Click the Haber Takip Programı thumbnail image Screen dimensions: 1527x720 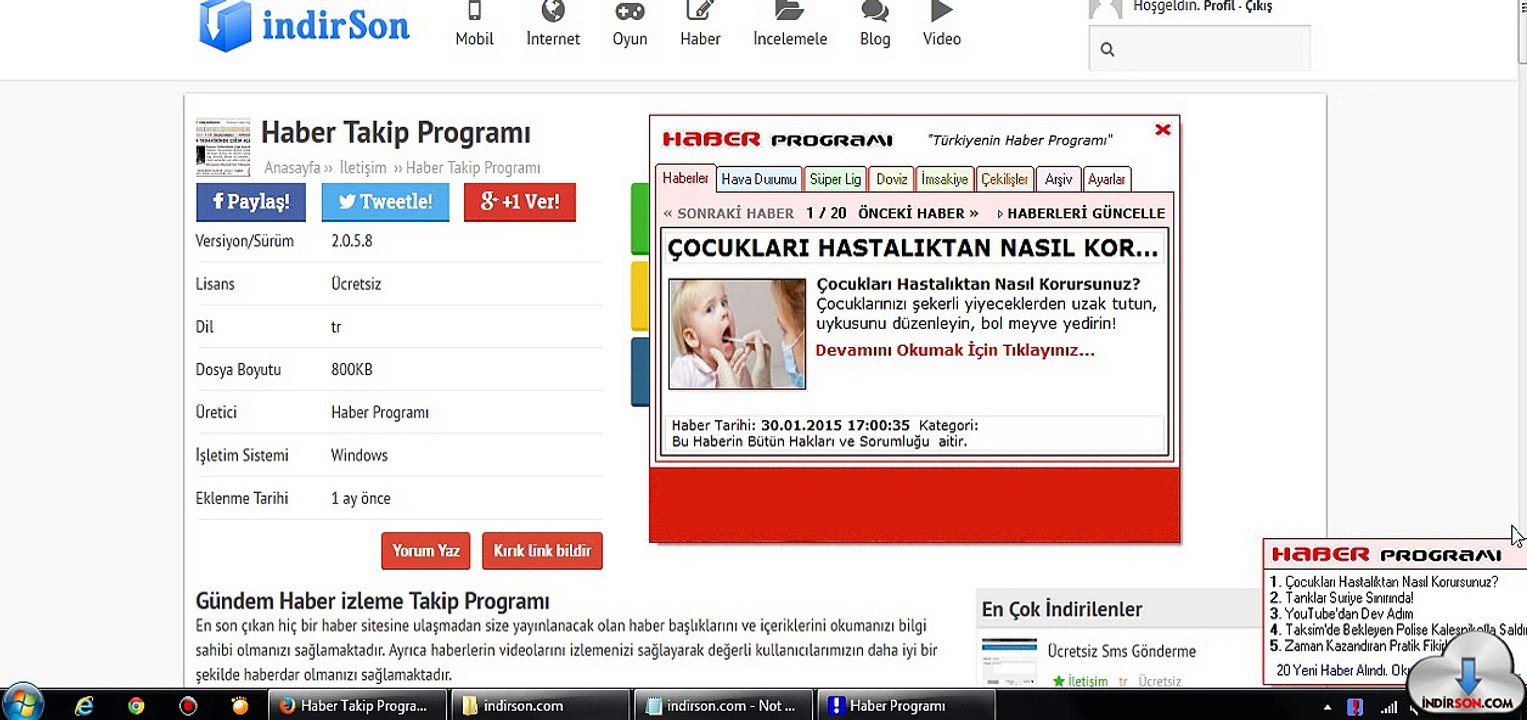(223, 147)
